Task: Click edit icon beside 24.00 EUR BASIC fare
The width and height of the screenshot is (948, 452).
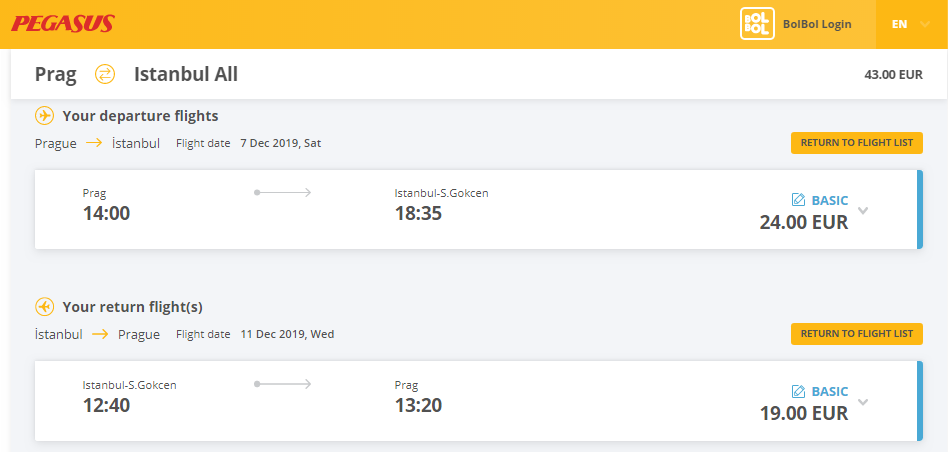Action: click(x=798, y=200)
